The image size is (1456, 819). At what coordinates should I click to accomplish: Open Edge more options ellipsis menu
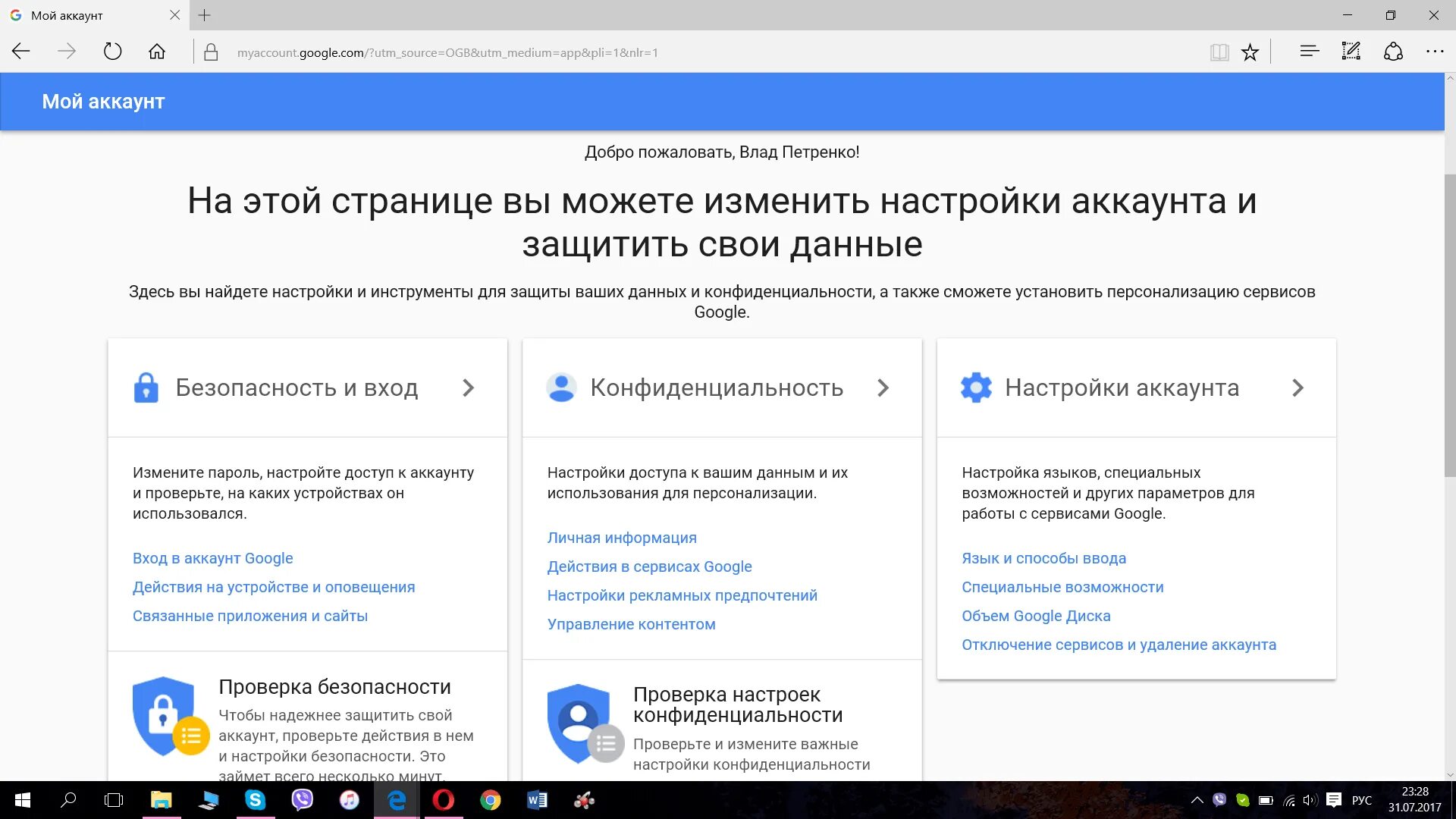tap(1434, 52)
